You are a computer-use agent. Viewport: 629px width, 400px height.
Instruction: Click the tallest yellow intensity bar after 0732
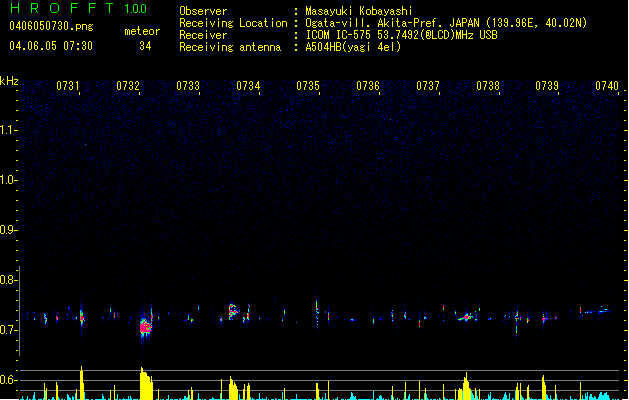[x=146, y=384]
